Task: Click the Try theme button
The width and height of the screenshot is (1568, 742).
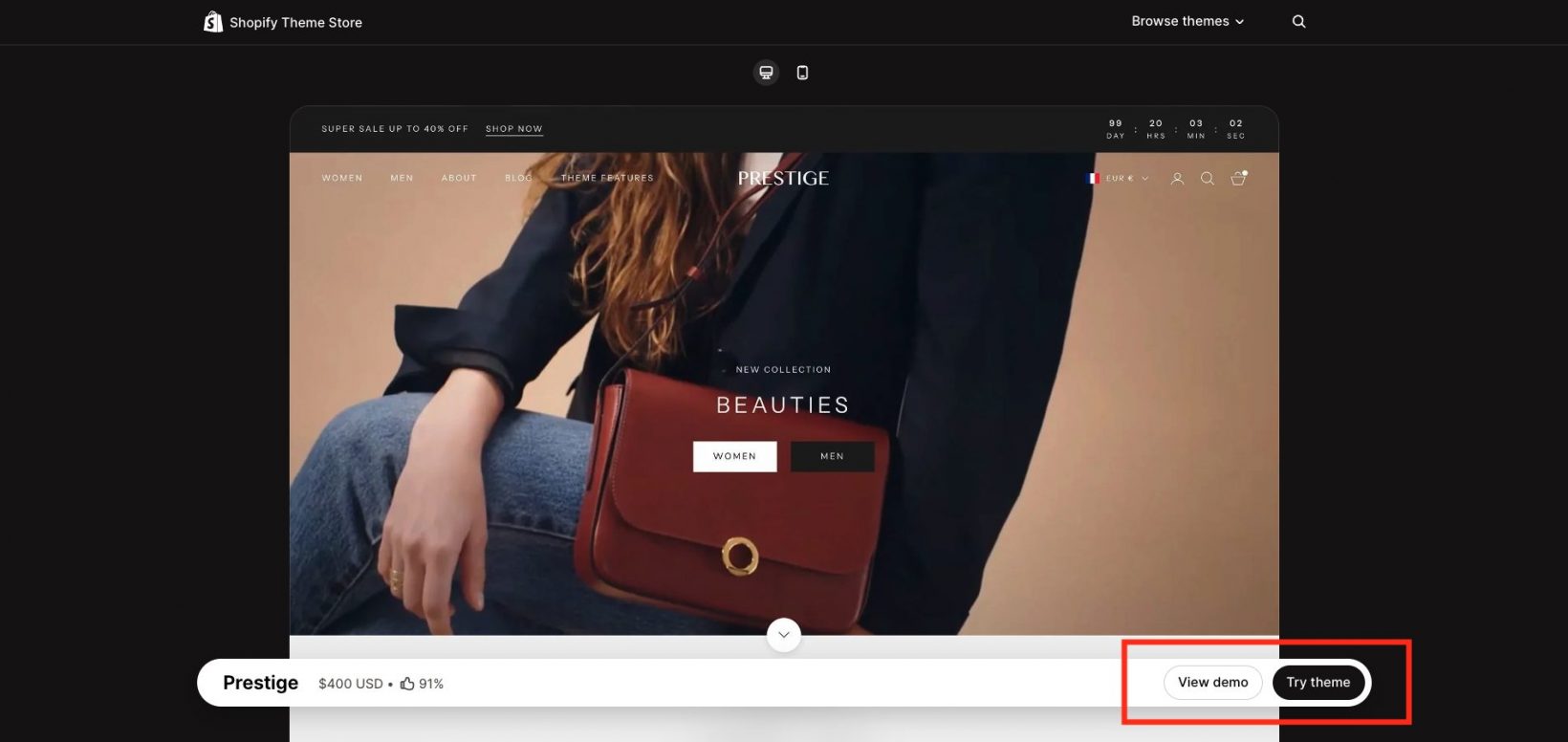Action: (x=1318, y=683)
